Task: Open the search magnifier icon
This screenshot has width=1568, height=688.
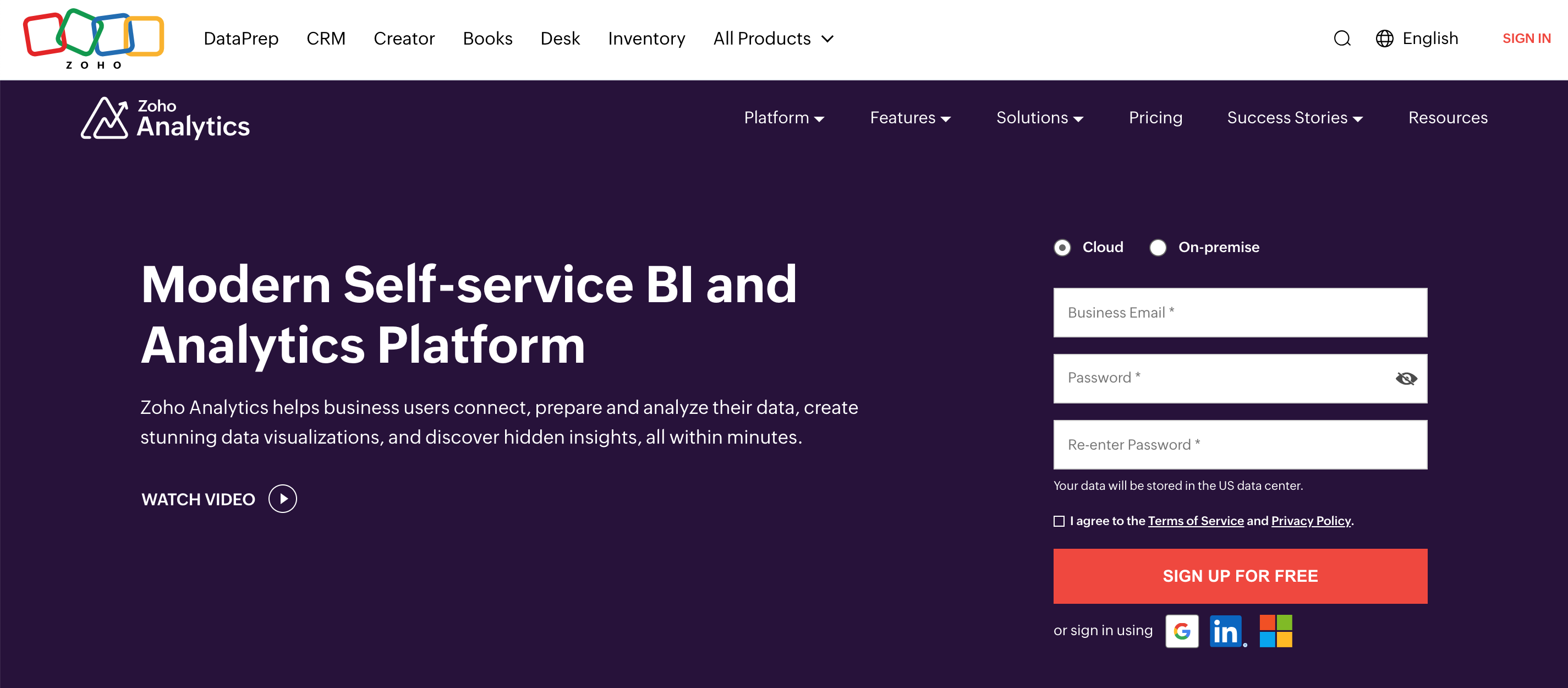Action: (1341, 39)
